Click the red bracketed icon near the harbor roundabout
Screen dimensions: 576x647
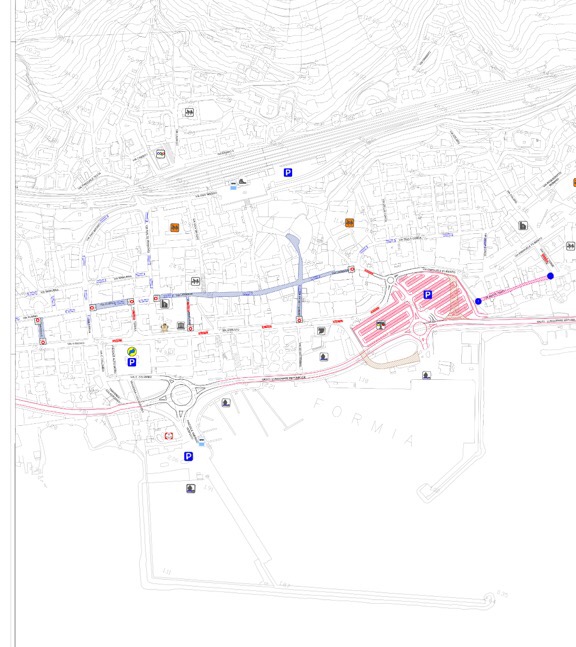(169, 436)
